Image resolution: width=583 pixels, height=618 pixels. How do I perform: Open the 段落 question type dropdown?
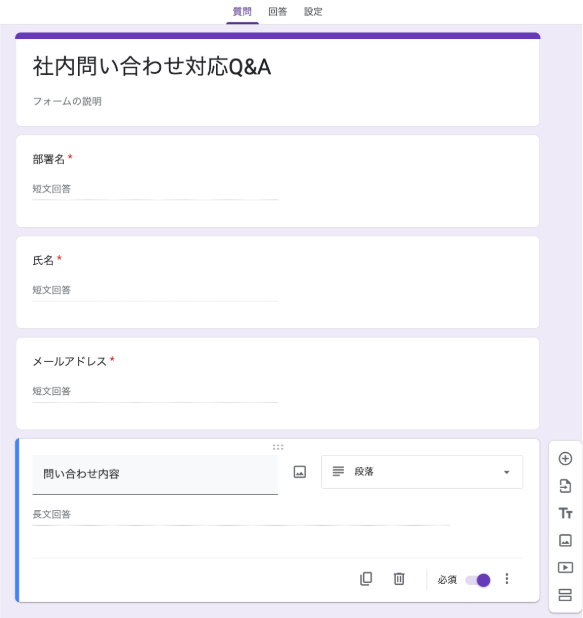pos(422,472)
